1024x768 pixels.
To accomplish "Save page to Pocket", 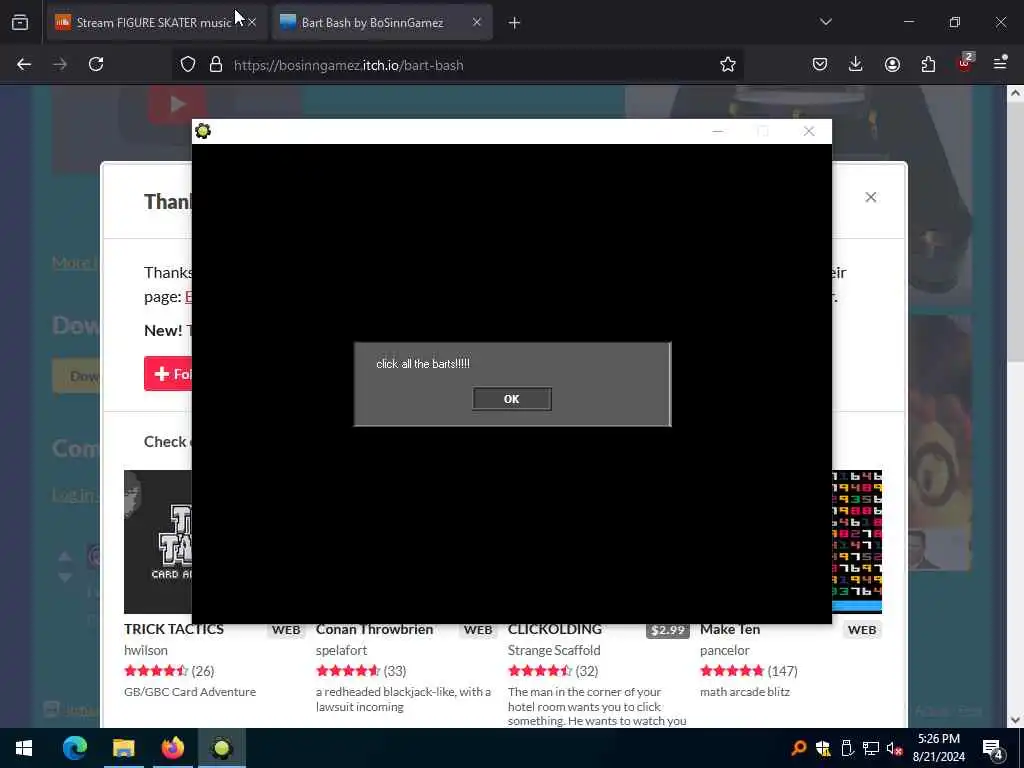I will [820, 64].
